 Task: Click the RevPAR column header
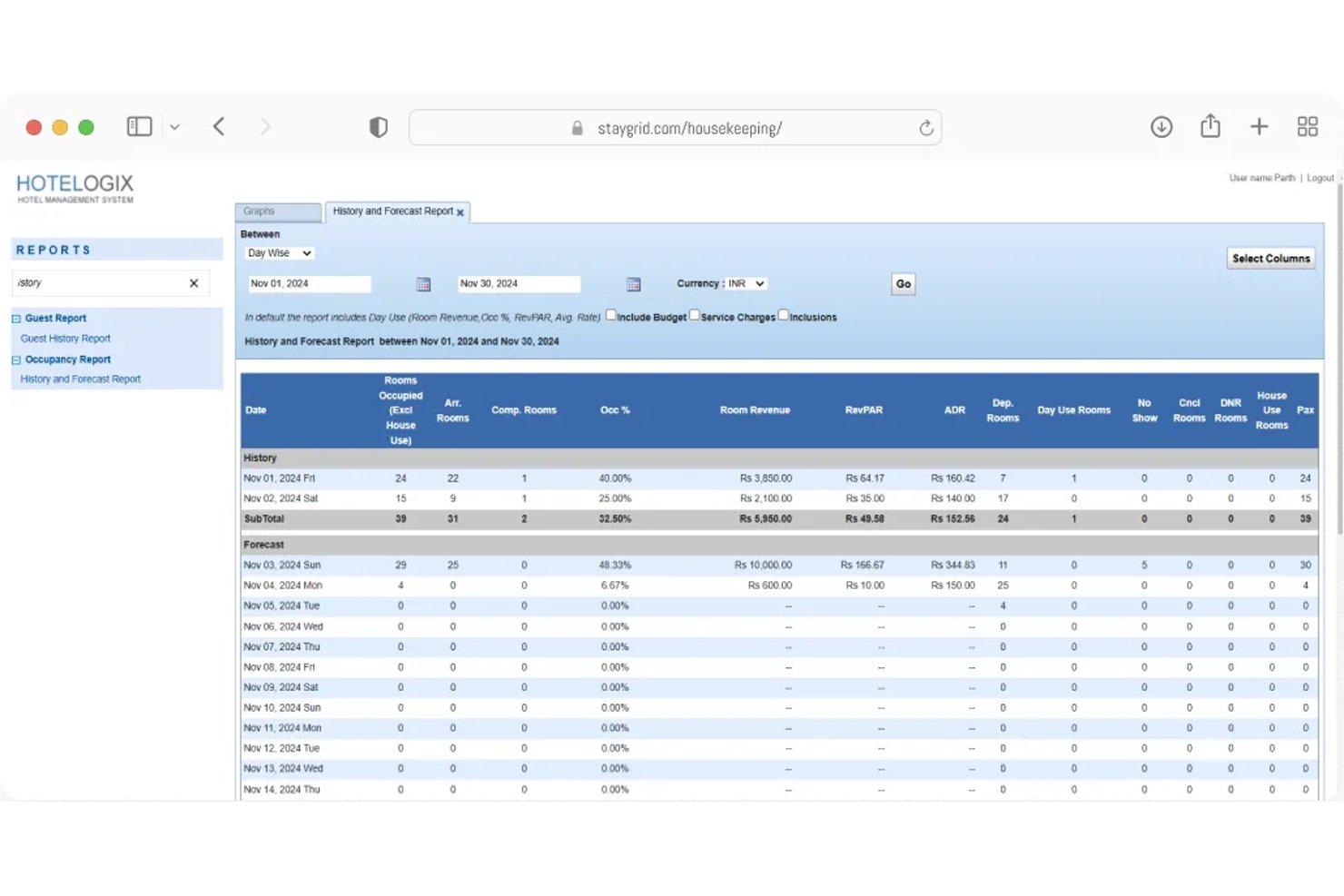(864, 410)
